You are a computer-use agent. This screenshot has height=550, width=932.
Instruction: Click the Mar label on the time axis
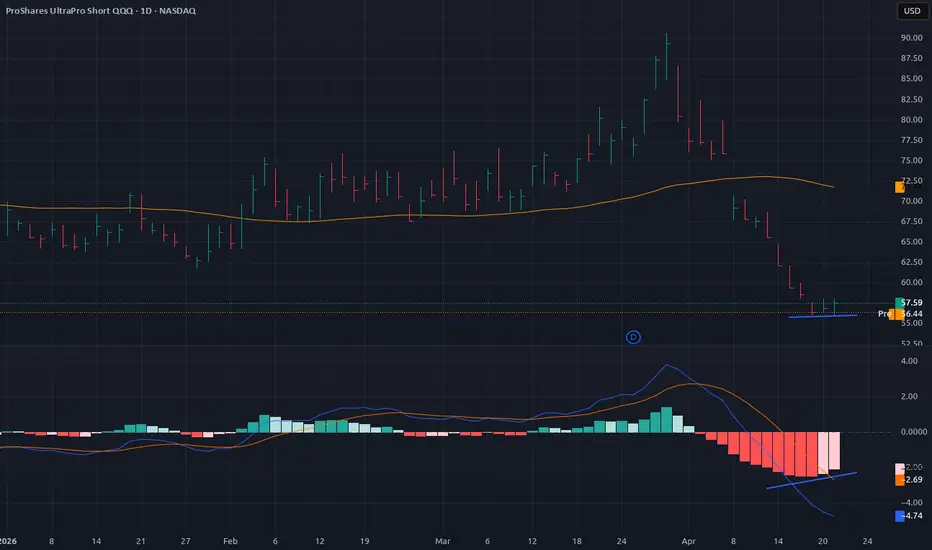pyautogui.click(x=442, y=541)
